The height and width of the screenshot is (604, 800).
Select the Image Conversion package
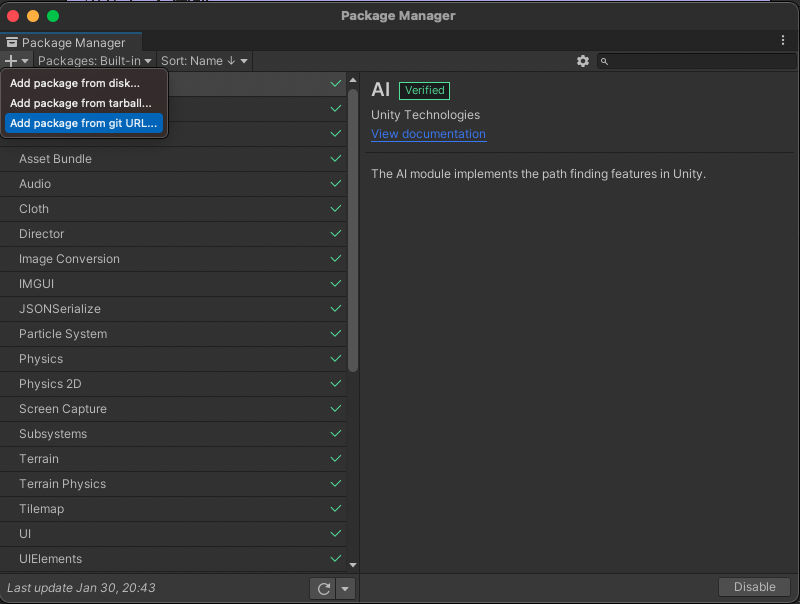[173, 259]
